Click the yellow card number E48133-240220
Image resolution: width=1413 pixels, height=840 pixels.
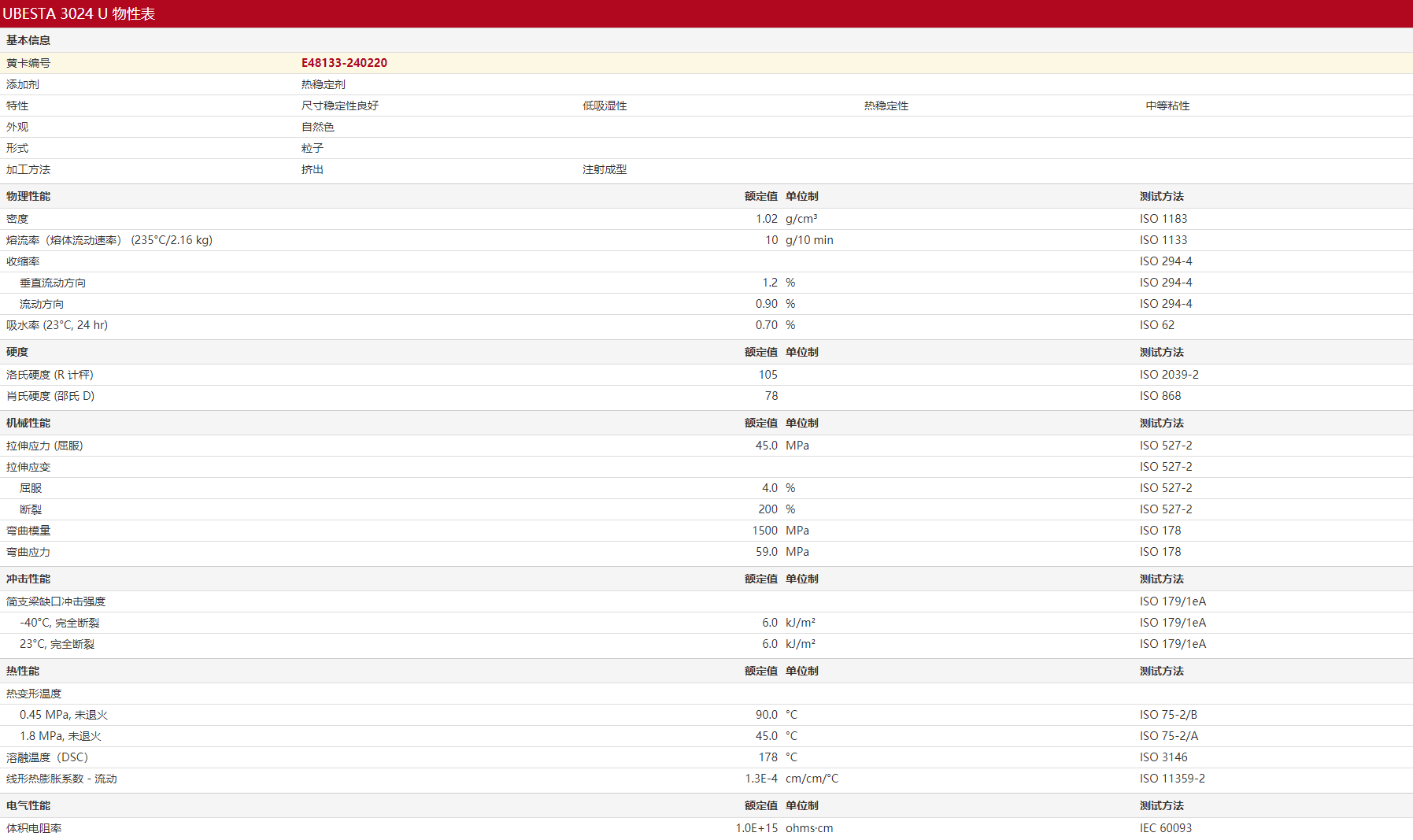tap(344, 63)
